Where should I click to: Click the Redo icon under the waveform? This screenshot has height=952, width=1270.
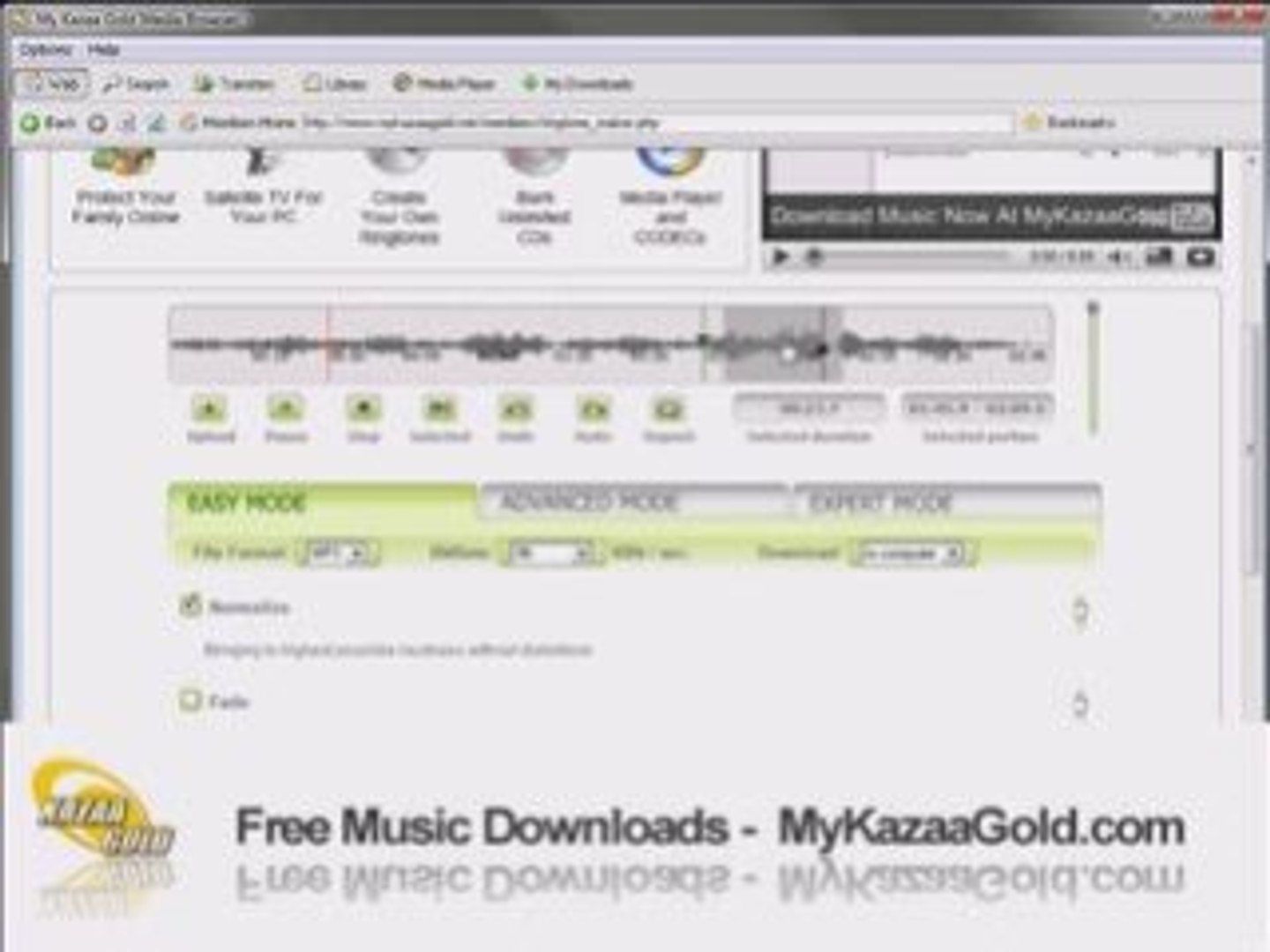[593, 409]
